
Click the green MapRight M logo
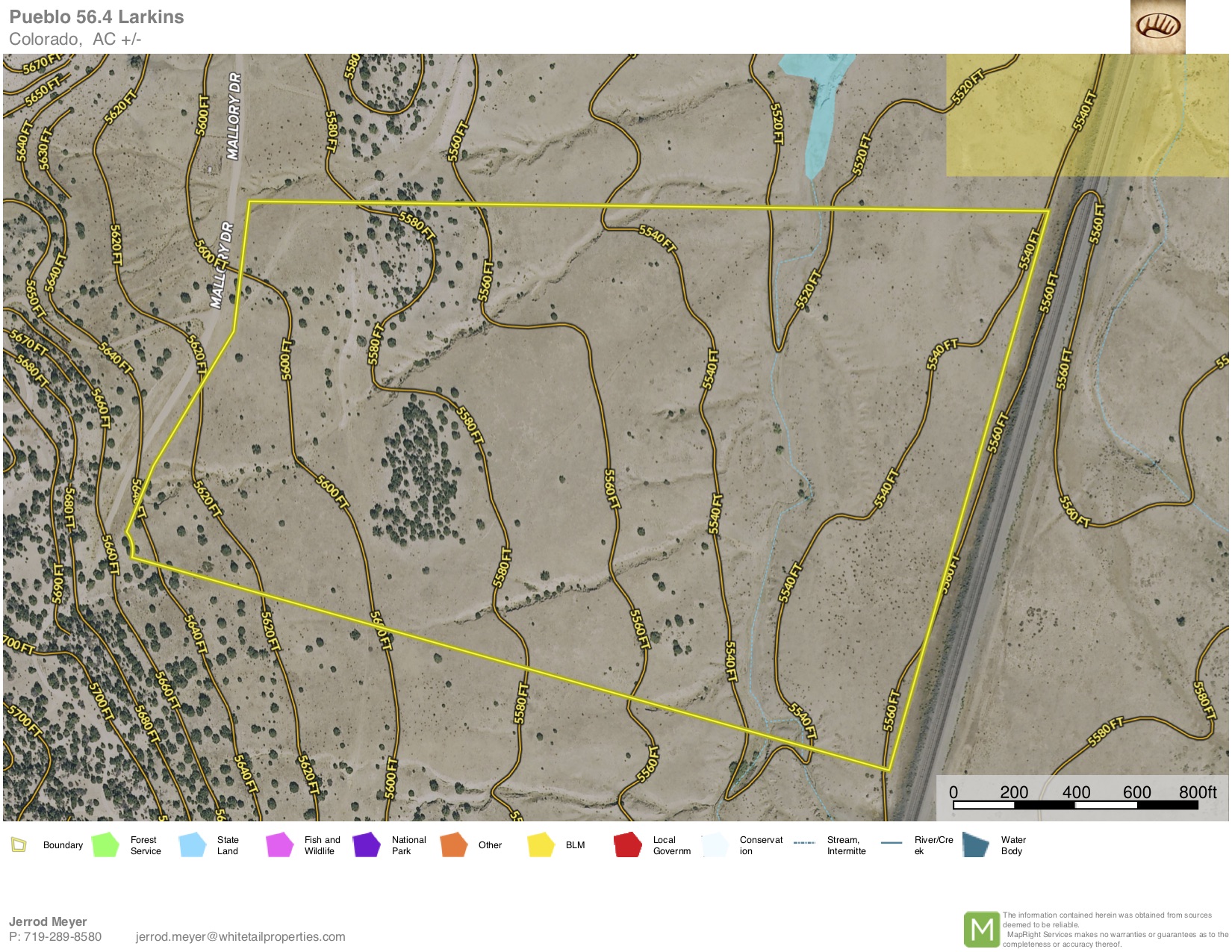pyautogui.click(x=981, y=930)
